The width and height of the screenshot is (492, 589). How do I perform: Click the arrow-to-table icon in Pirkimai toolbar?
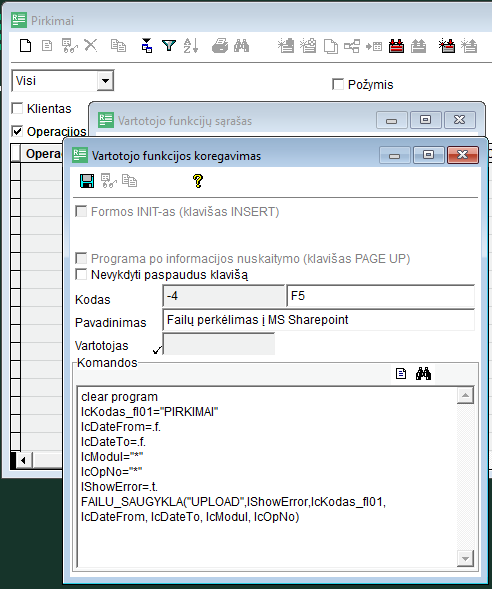coord(374,46)
